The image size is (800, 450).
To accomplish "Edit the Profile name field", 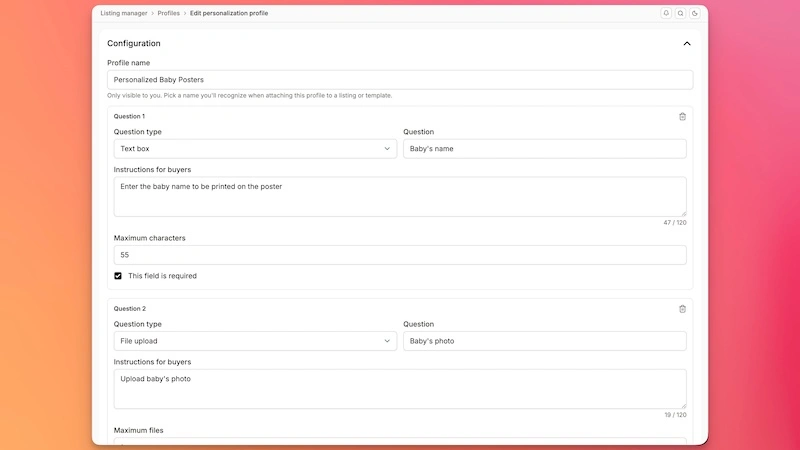I will click(400, 80).
